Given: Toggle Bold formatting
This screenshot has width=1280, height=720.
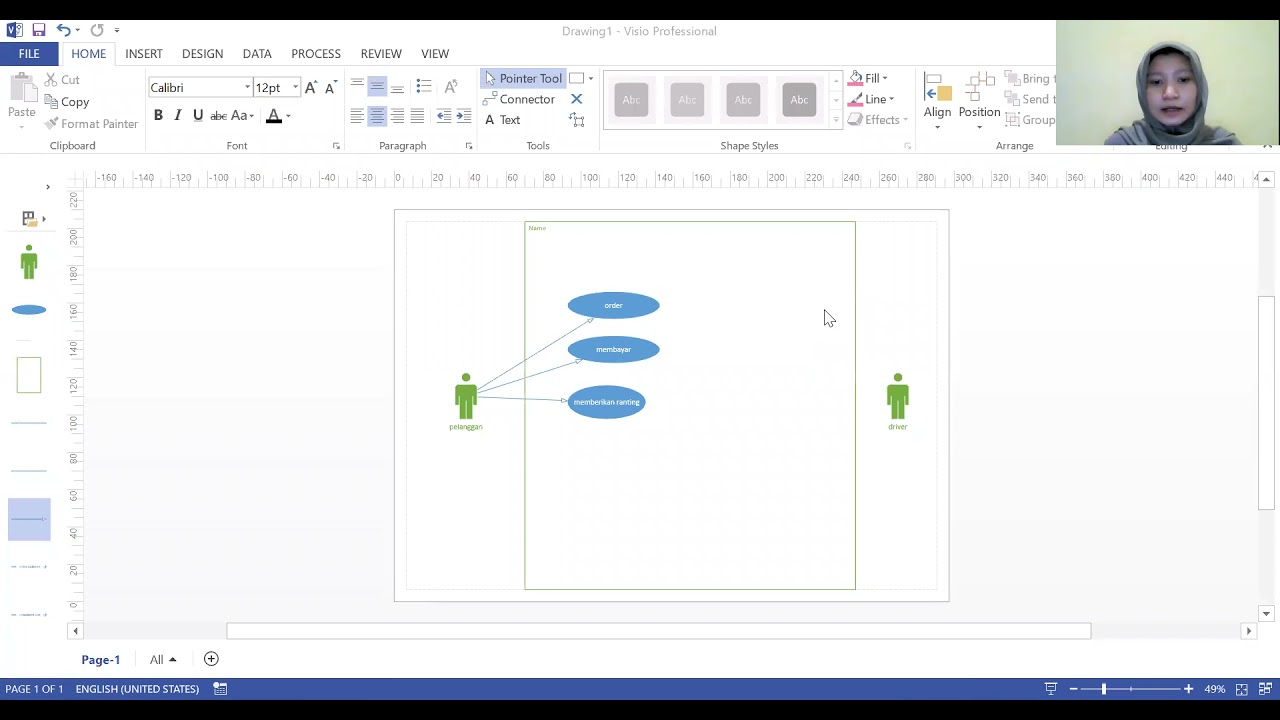Looking at the screenshot, I should [158, 116].
